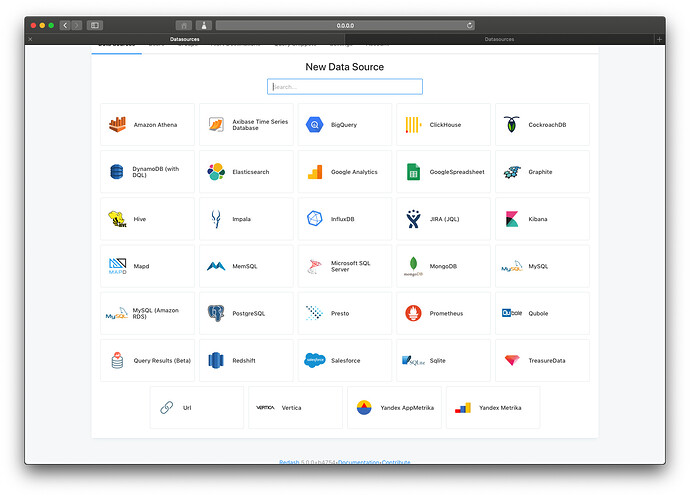Select the ClickHouse yellow bars icon
The width and height of the screenshot is (690, 496).
pos(413,125)
